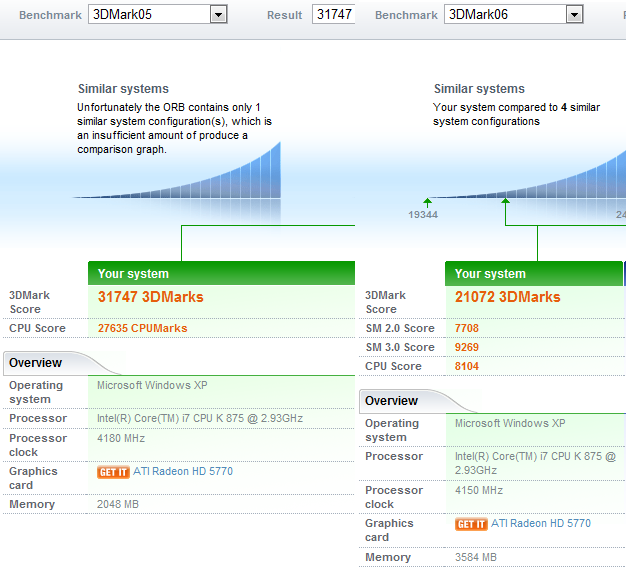Image resolution: width=628 pixels, height=580 pixels.
Task: Open ATI Radeon HD 5770 link under 3DMark06
Action: tap(540, 524)
